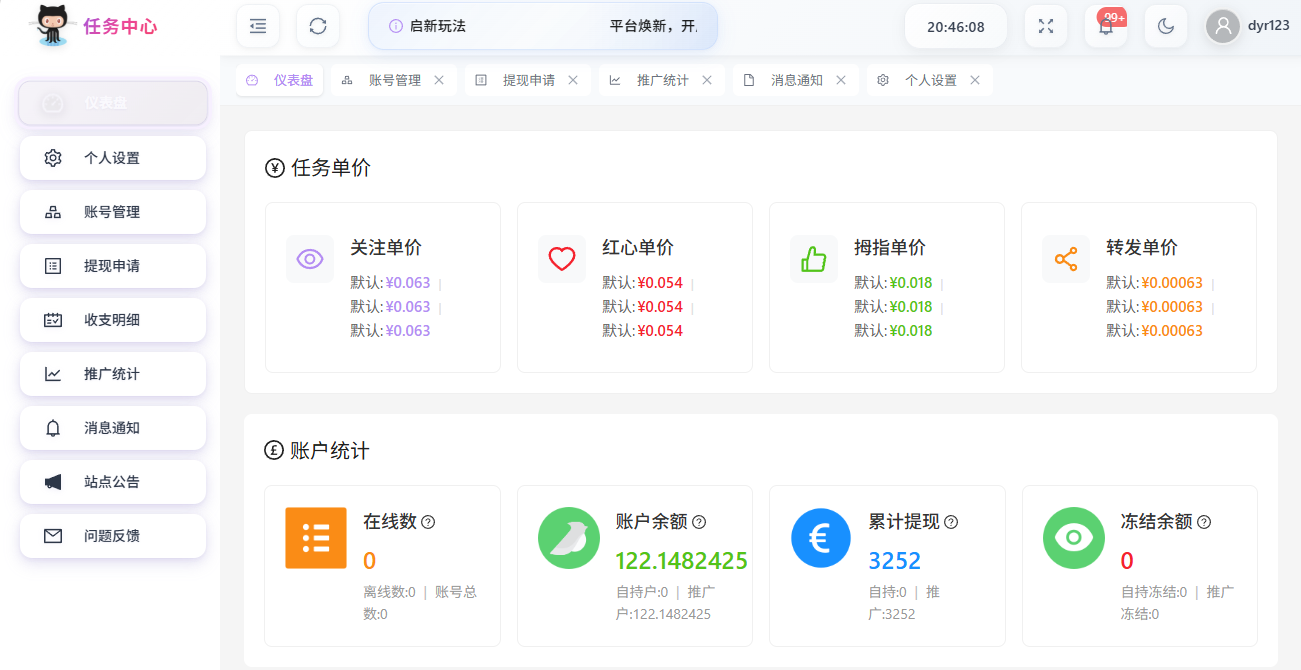1301x670 pixels.
Task: Close the 提现申请 tab
Action: (x=573, y=80)
